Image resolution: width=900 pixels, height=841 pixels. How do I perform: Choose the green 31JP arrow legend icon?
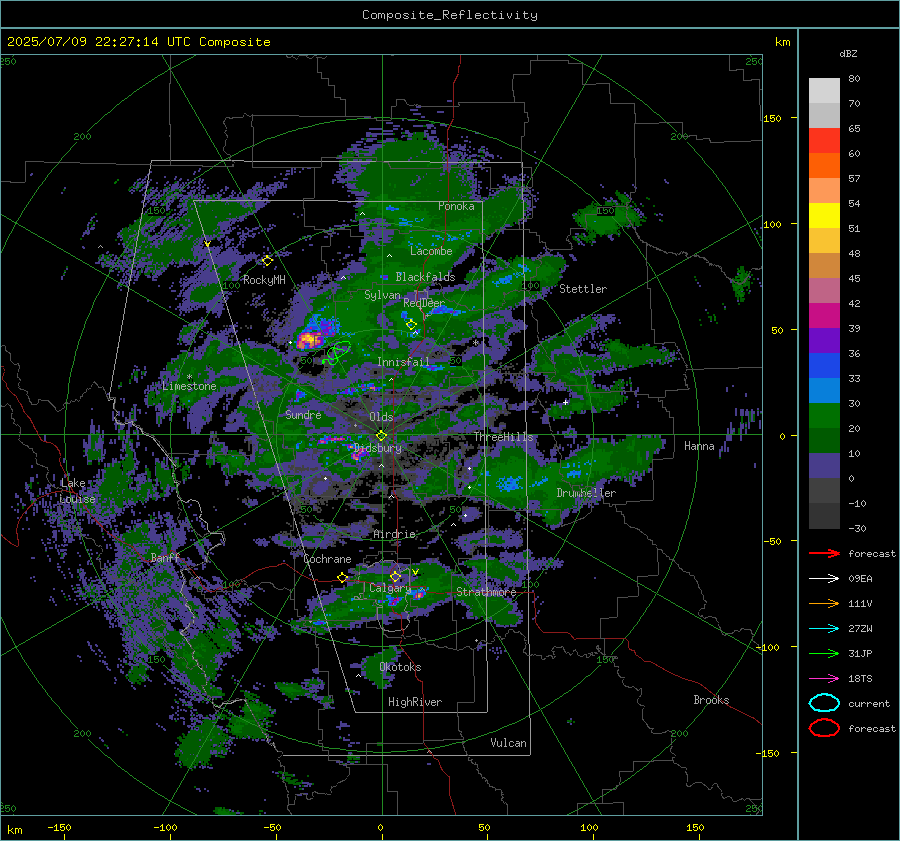824,653
